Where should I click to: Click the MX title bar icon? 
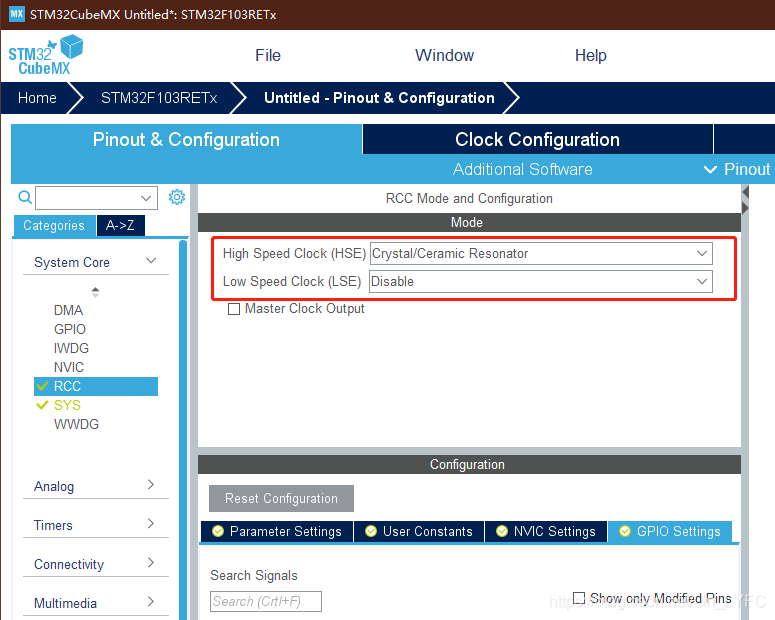pyautogui.click(x=16, y=14)
